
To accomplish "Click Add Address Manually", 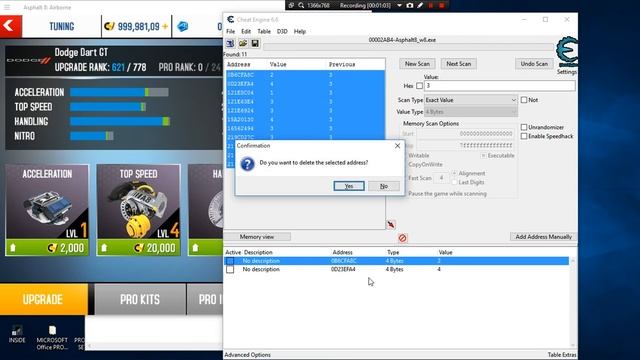I will [x=543, y=237].
